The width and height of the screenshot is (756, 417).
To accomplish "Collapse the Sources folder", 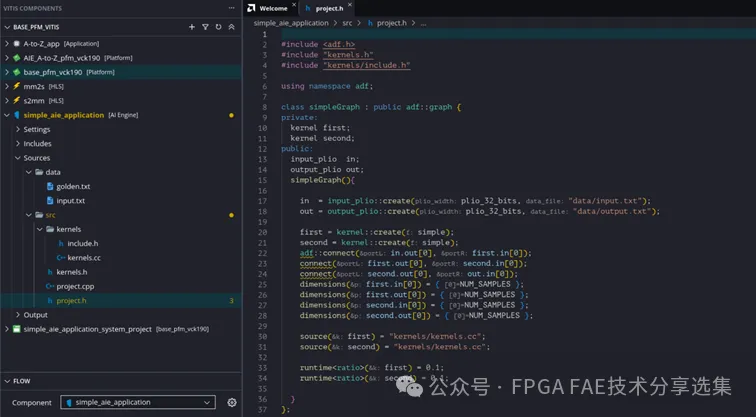I will click(x=18, y=158).
